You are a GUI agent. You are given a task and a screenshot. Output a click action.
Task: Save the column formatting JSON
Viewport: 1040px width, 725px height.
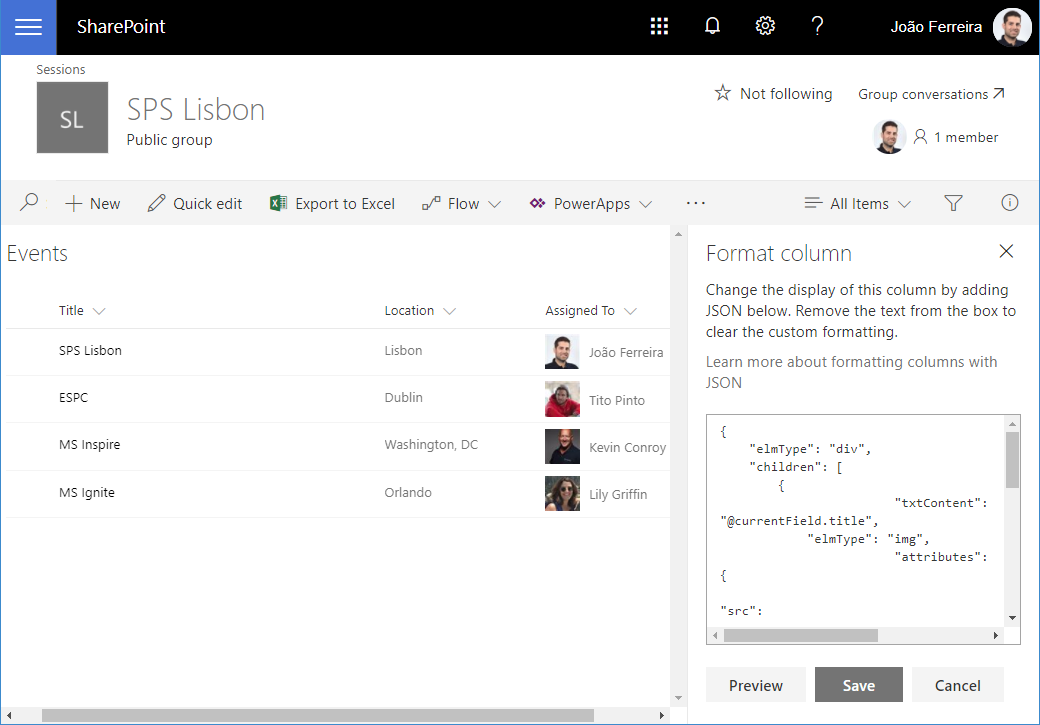858,684
